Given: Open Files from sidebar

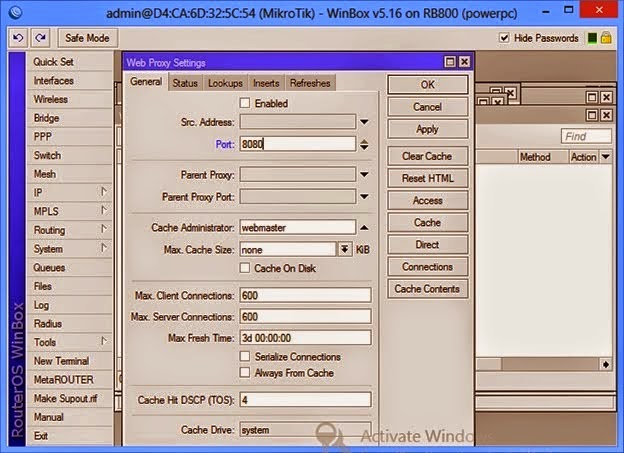Looking at the screenshot, I should click(70, 286).
